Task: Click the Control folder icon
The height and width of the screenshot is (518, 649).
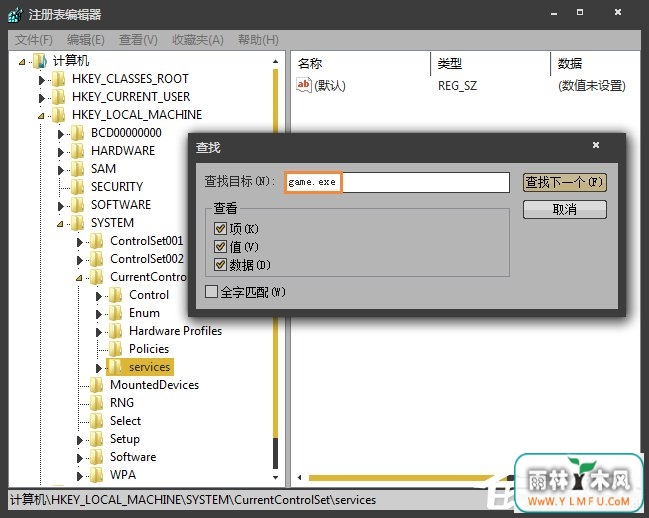Action: [x=115, y=295]
